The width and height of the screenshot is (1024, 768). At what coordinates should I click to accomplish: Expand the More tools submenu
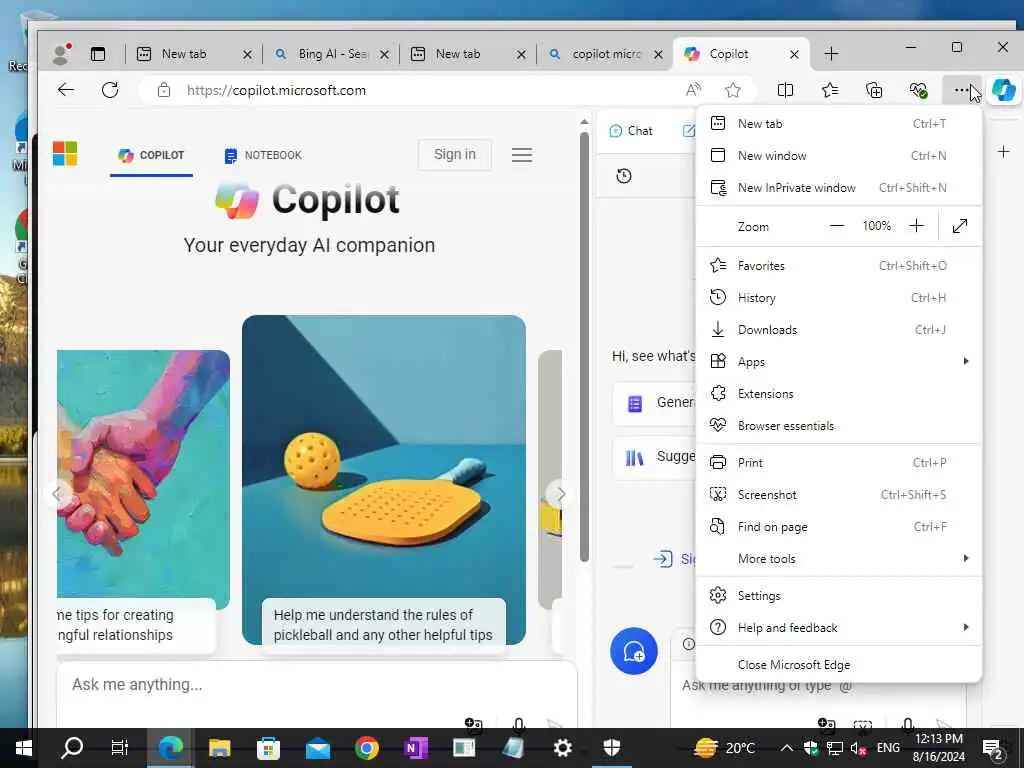pyautogui.click(x=839, y=558)
